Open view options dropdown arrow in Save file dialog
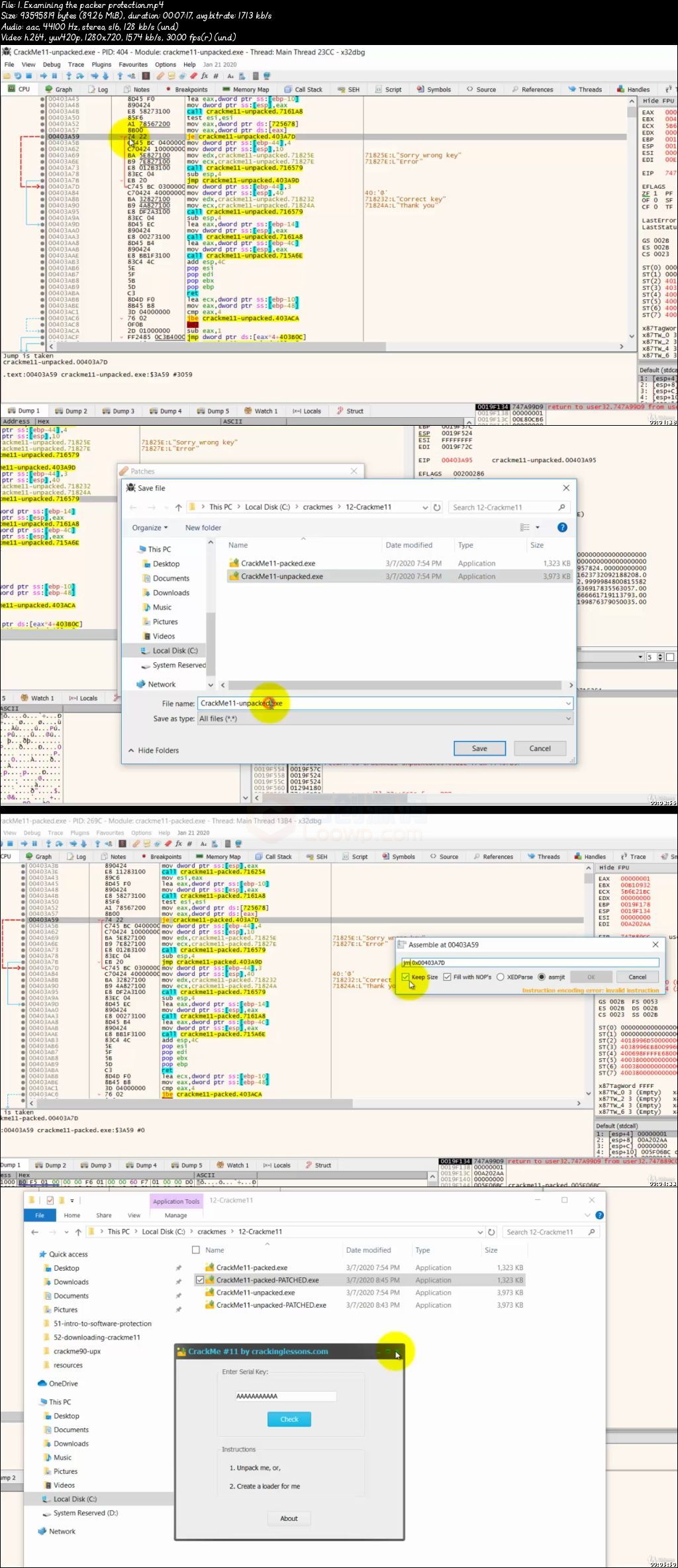Viewport: 678px width, 1568px height. click(538, 527)
